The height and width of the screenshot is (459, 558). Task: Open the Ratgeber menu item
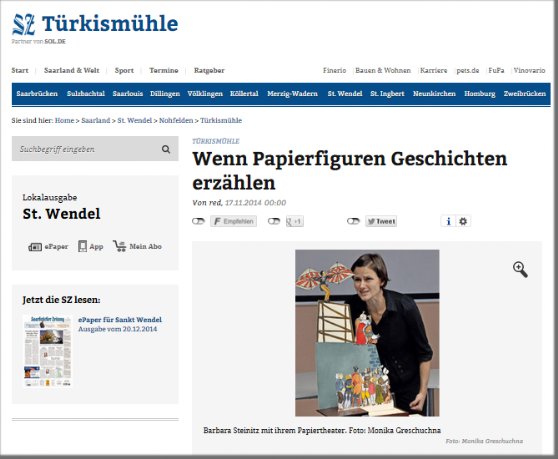(209, 70)
